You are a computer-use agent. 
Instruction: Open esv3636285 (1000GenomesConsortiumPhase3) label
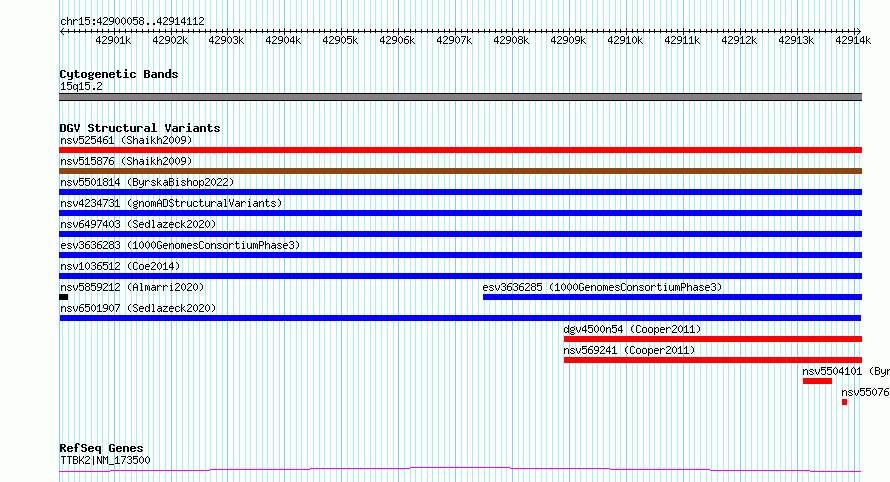coord(602,287)
